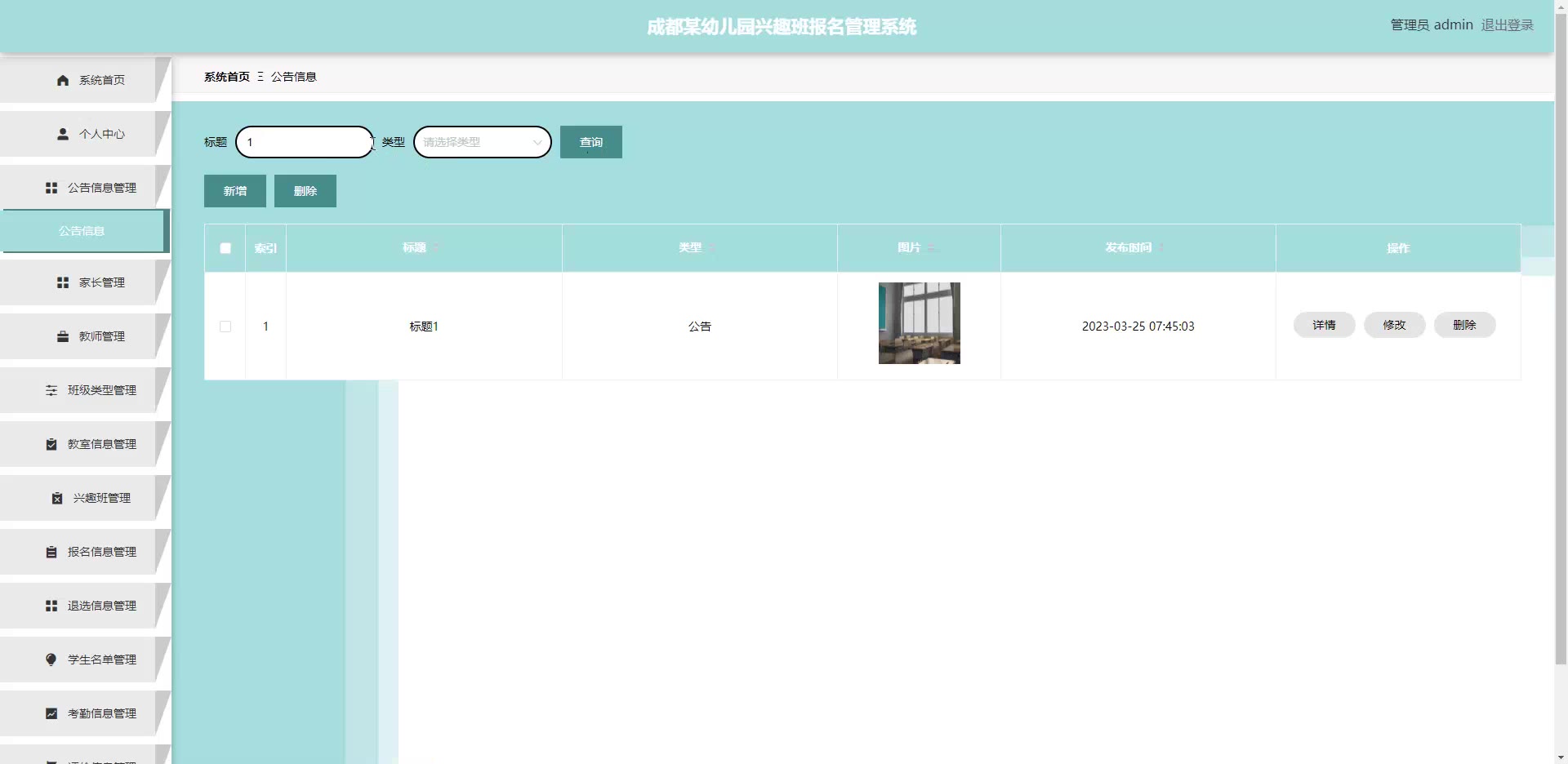Check the checkbox for the 标题1 row
This screenshot has width=1568, height=764.
point(225,326)
